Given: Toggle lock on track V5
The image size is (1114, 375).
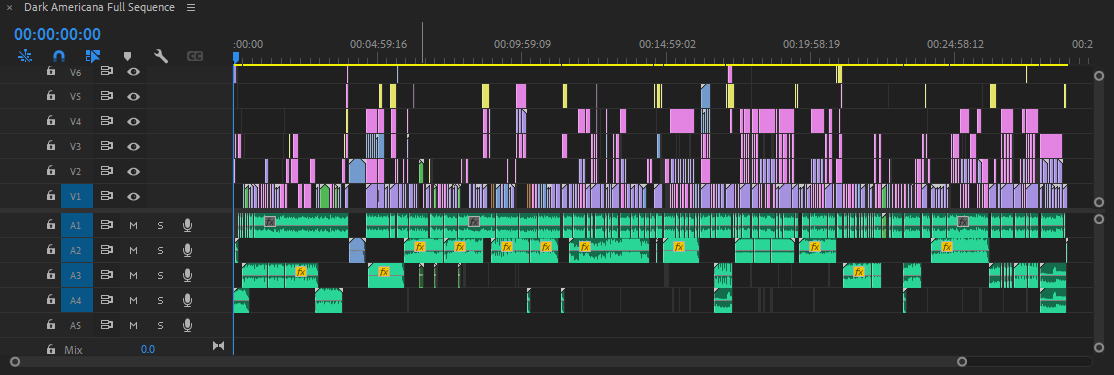Looking at the screenshot, I should coord(50,96).
